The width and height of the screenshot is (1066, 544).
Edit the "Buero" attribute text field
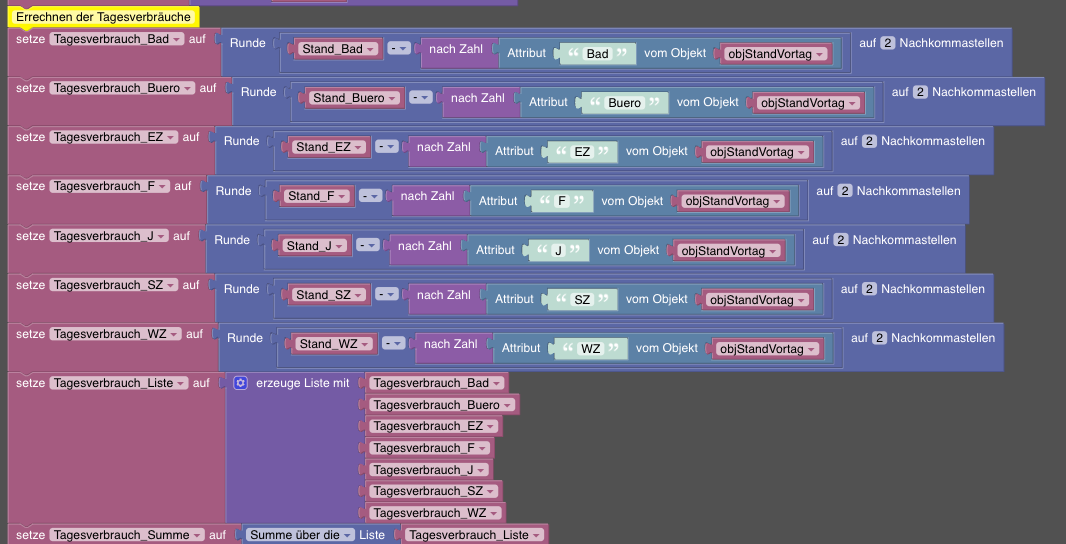pyautogui.click(x=624, y=103)
